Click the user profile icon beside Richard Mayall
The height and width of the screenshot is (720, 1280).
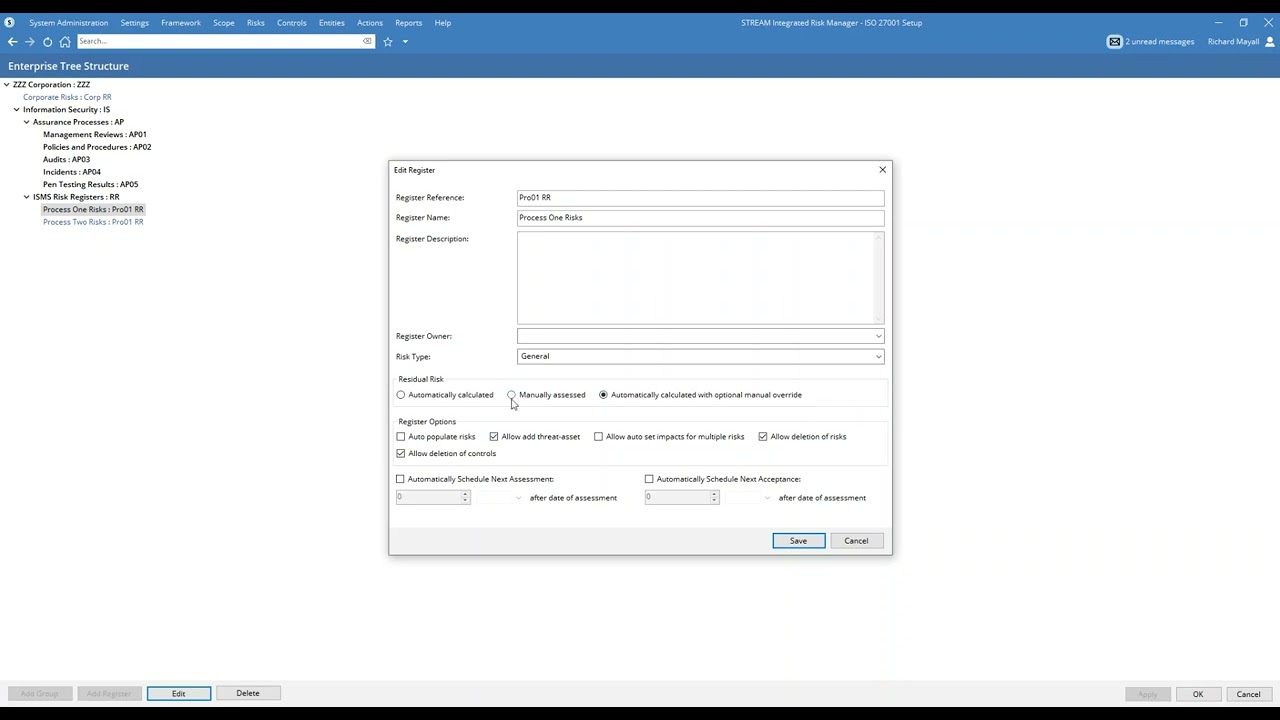coord(1270,41)
